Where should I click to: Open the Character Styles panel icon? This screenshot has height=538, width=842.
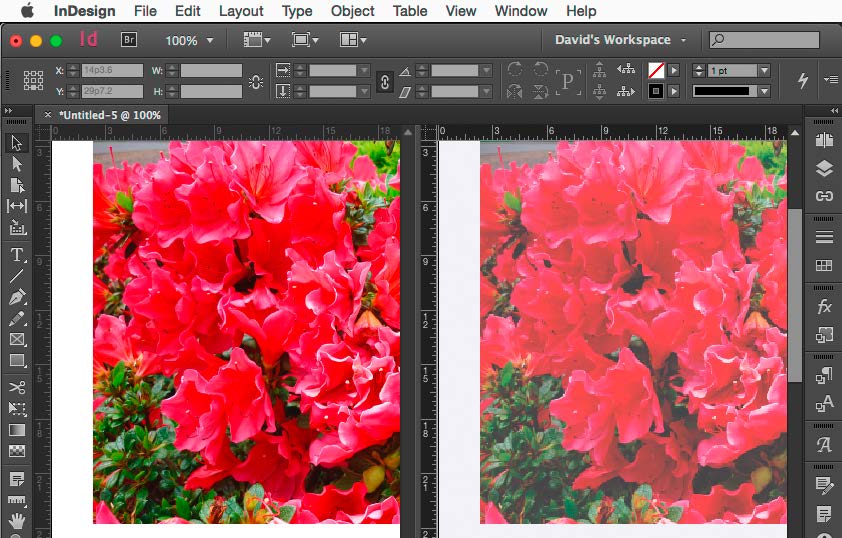824,403
